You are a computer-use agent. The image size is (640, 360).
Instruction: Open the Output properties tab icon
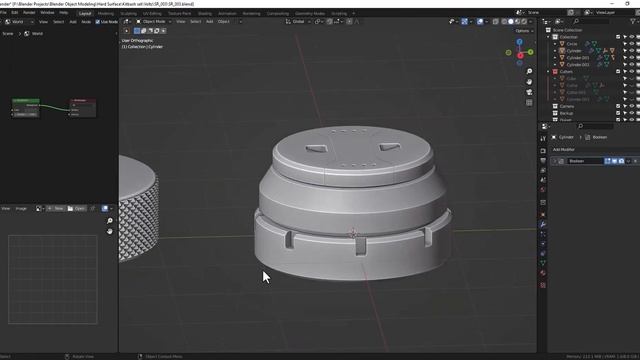[x=543, y=161]
